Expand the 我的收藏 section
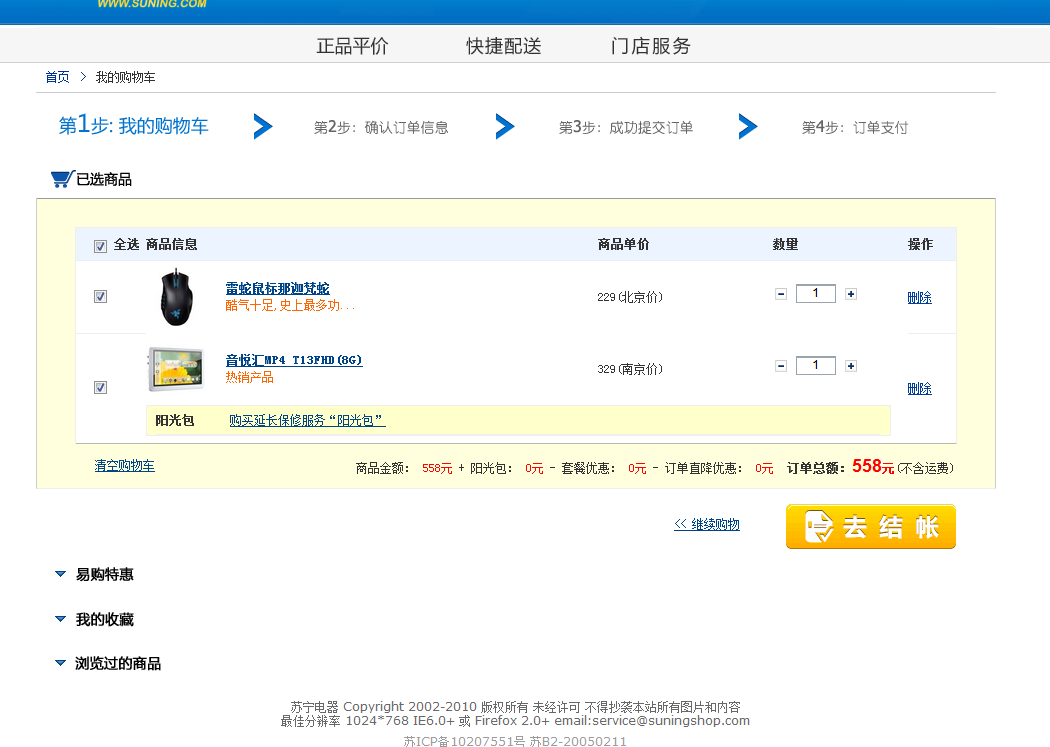 pyautogui.click(x=60, y=619)
